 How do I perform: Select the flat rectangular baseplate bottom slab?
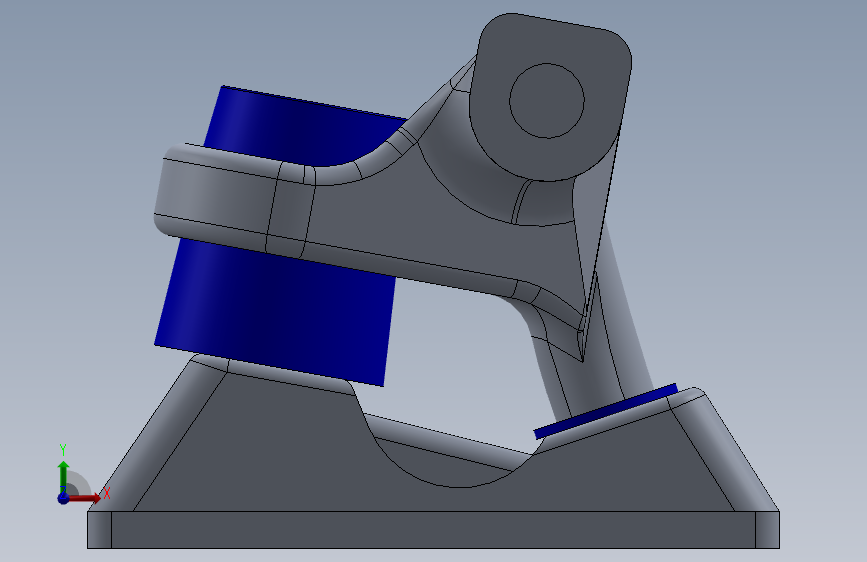coord(434,530)
